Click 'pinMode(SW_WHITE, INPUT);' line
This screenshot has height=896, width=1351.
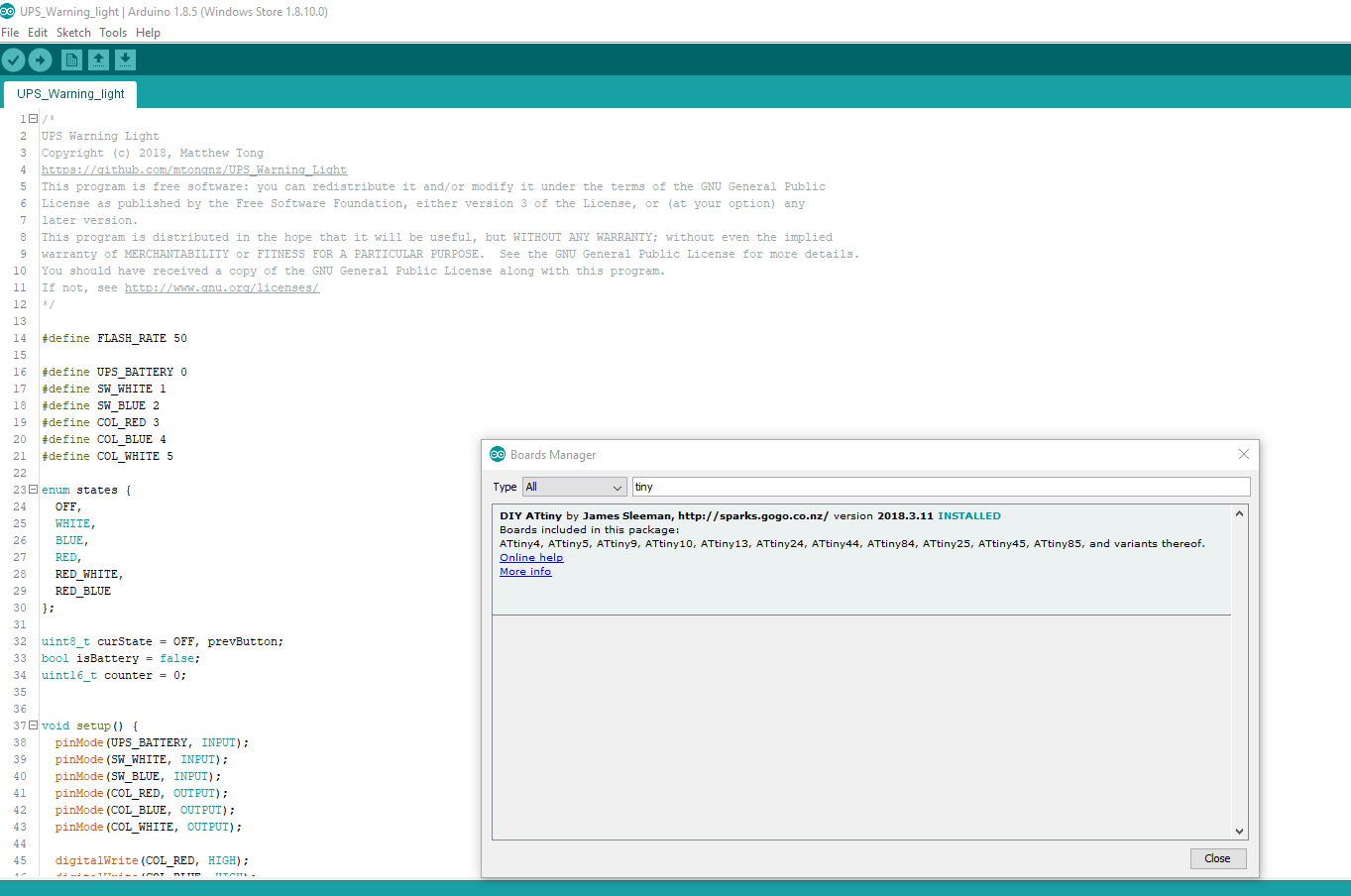142,759
